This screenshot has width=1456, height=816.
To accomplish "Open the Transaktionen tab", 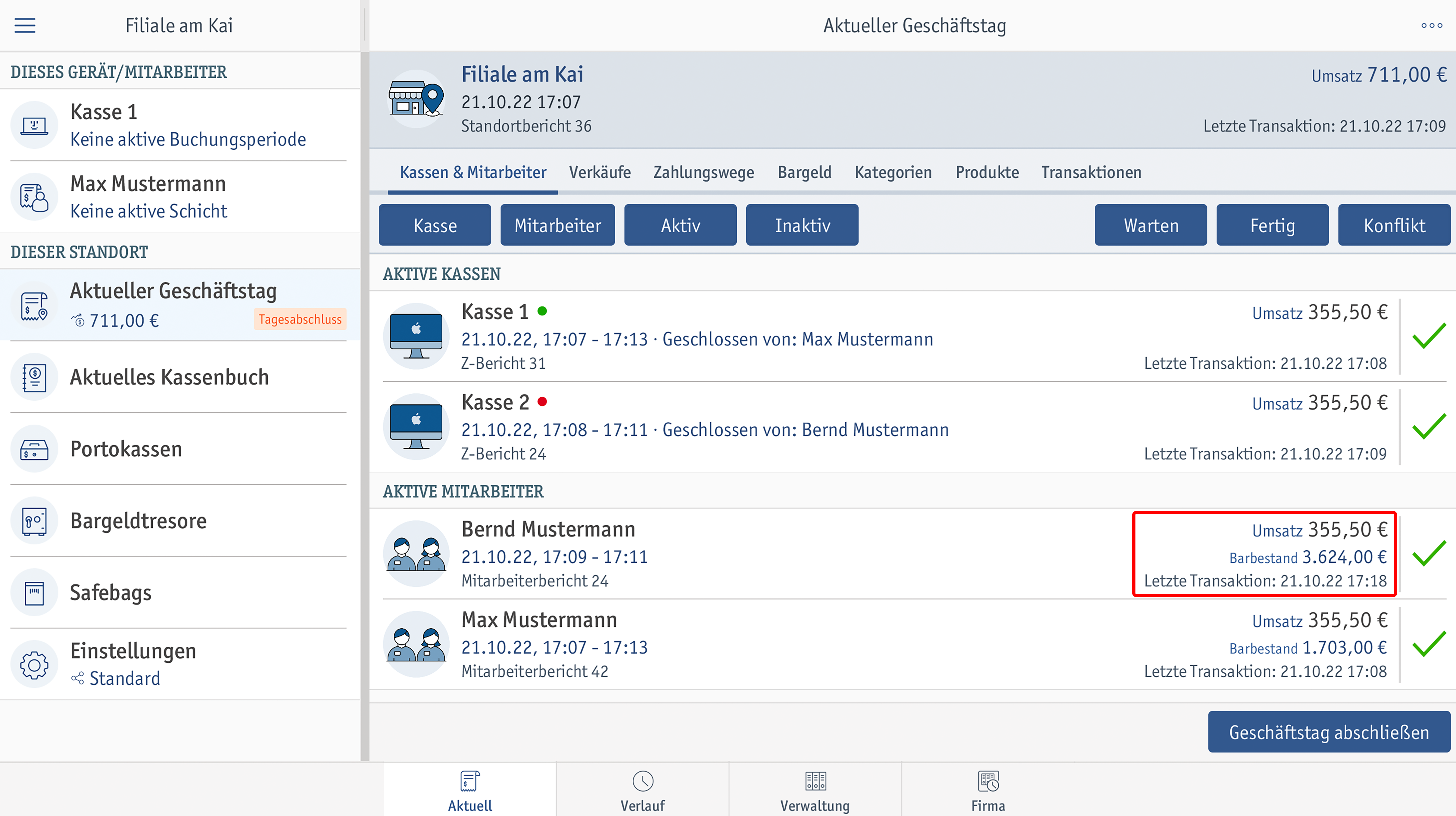I will click(1091, 172).
